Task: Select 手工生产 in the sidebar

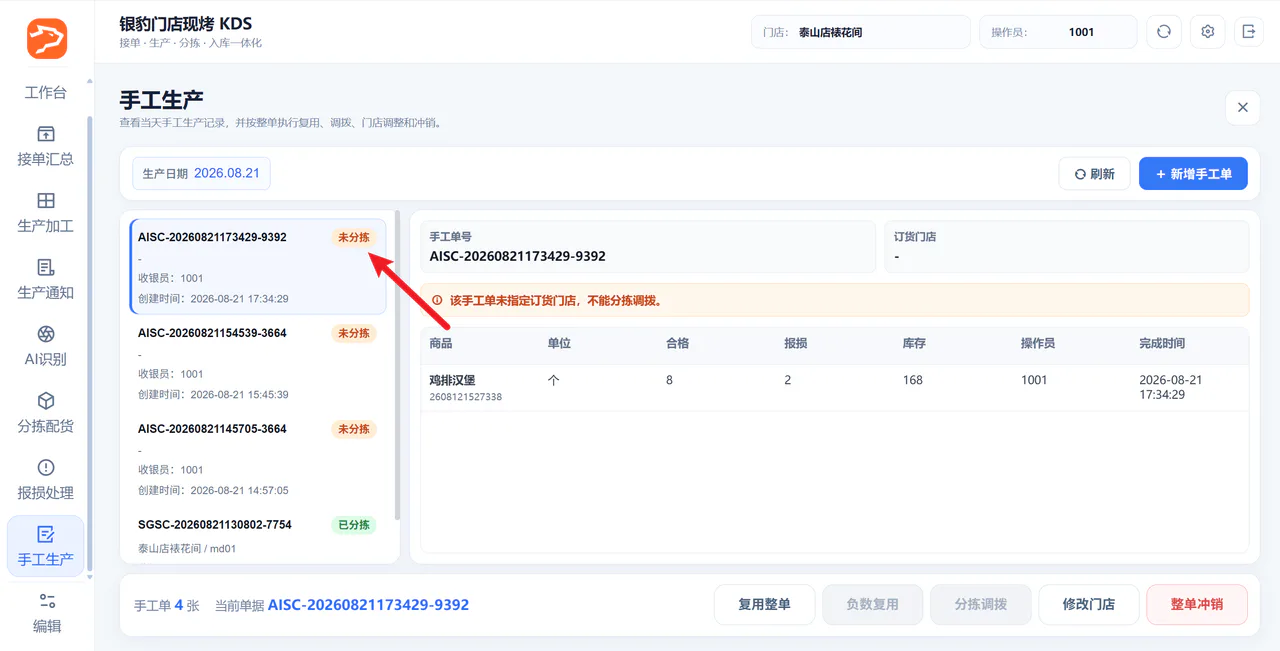Action: (x=46, y=546)
